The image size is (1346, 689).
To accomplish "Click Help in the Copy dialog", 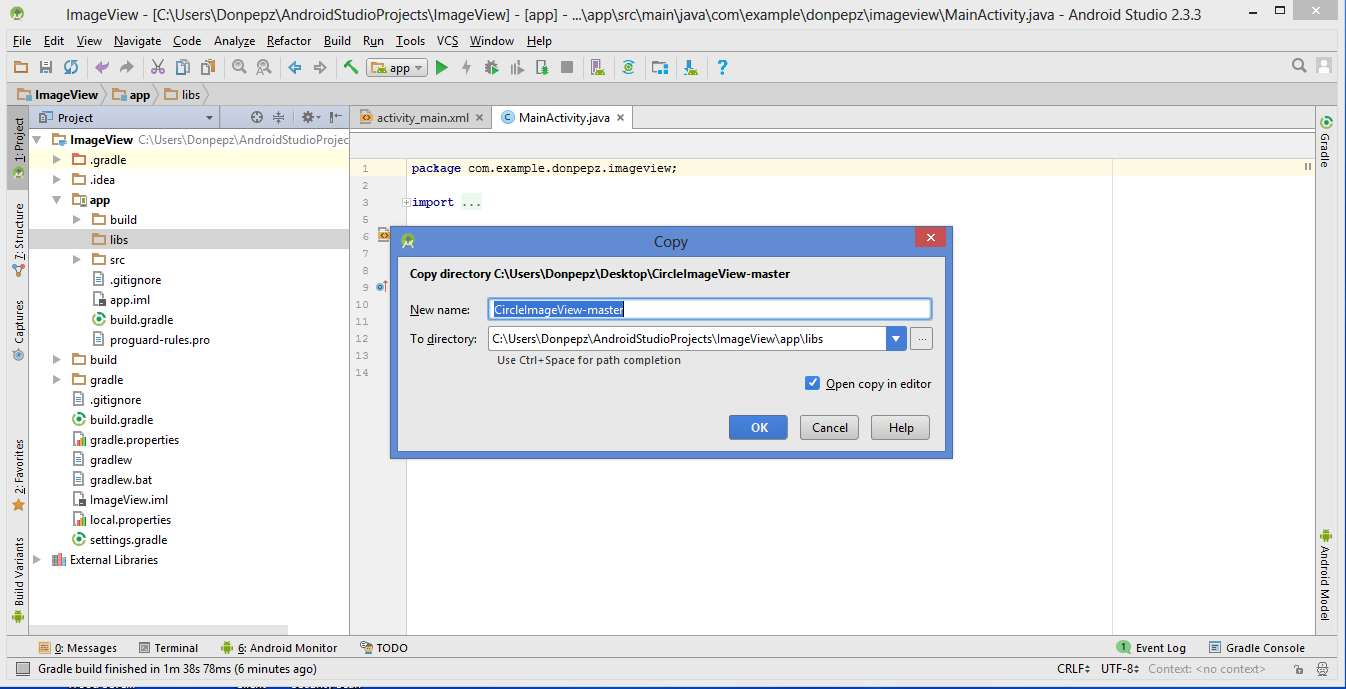I will coord(901,427).
